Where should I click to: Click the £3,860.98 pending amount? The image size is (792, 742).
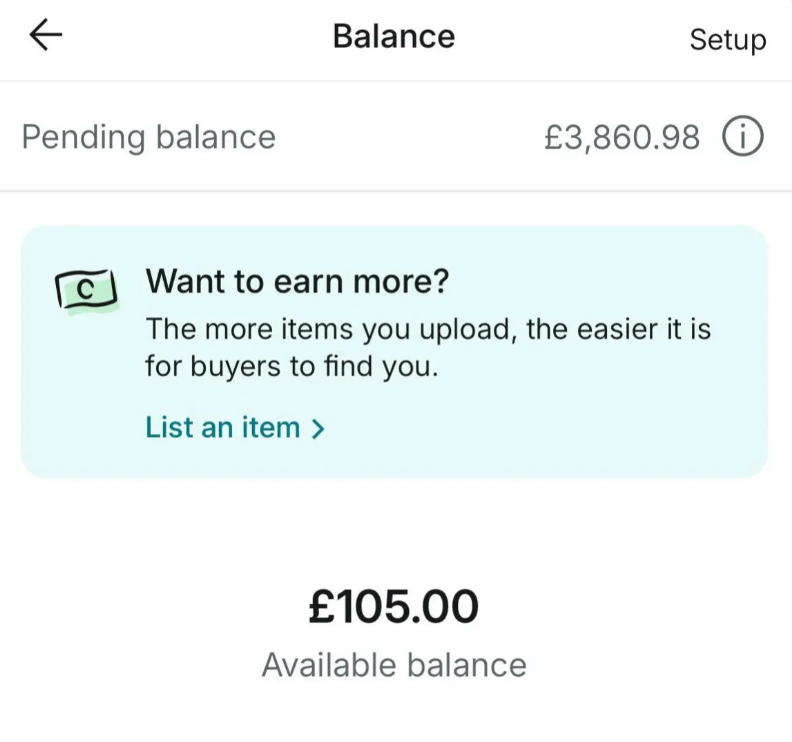pos(621,137)
